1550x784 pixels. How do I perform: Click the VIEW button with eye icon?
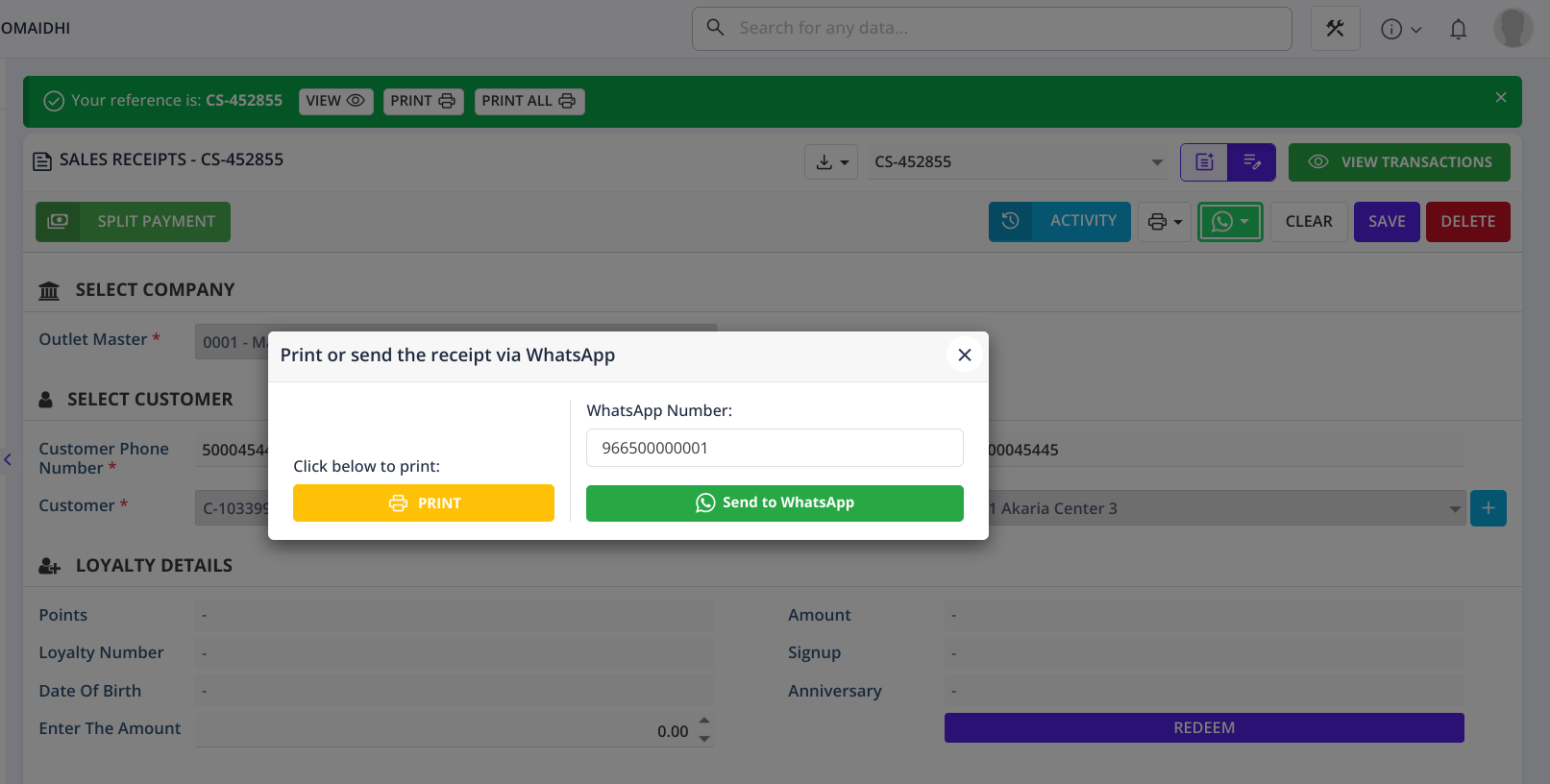click(335, 101)
